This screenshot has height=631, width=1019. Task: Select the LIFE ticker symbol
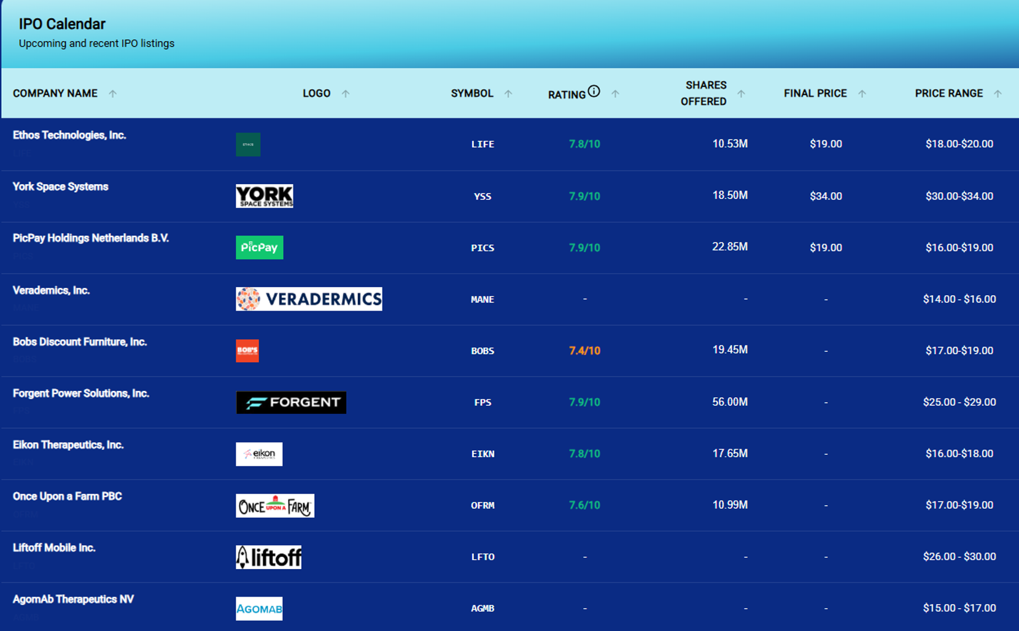483,144
